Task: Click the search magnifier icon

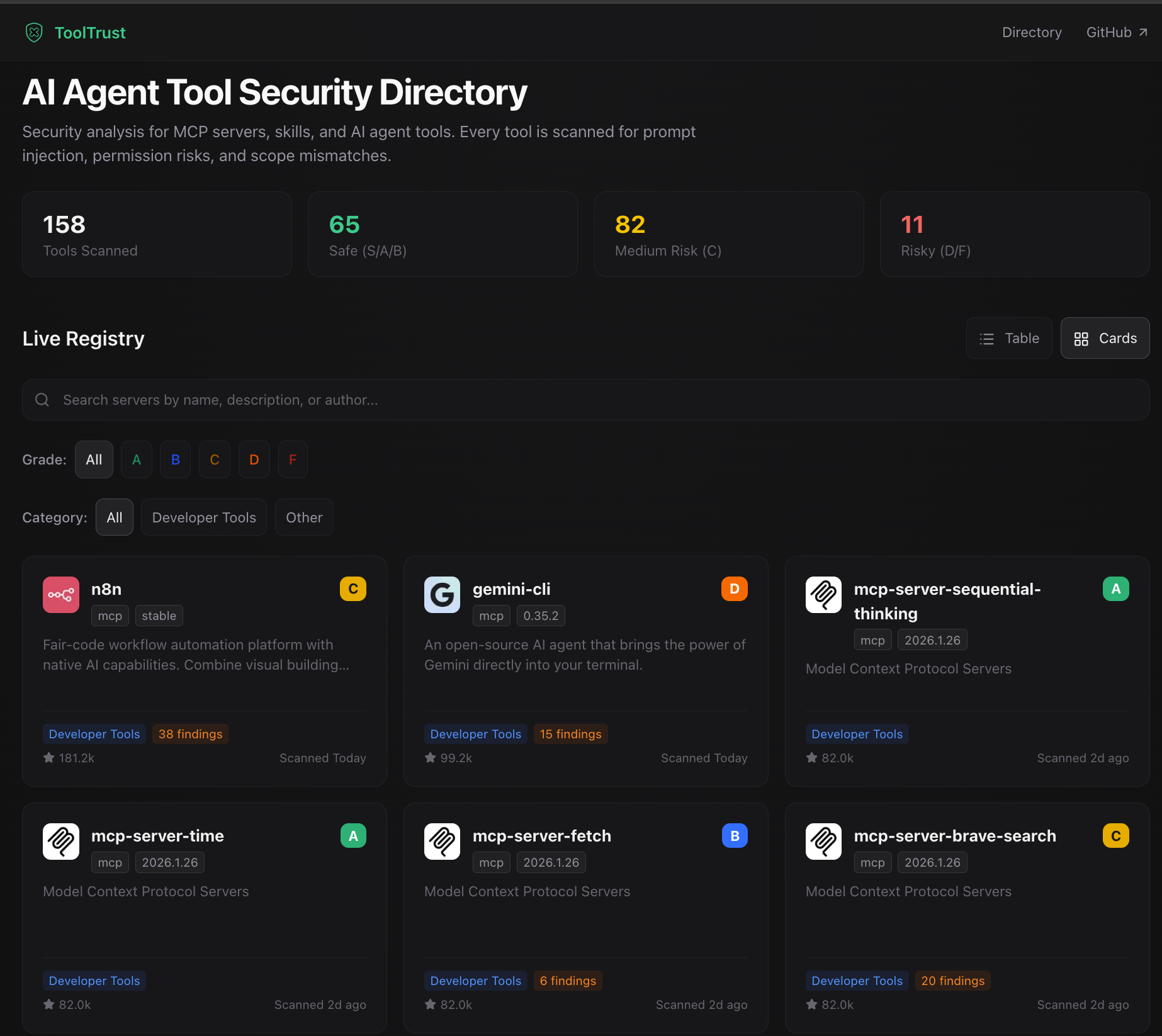Action: coord(42,400)
